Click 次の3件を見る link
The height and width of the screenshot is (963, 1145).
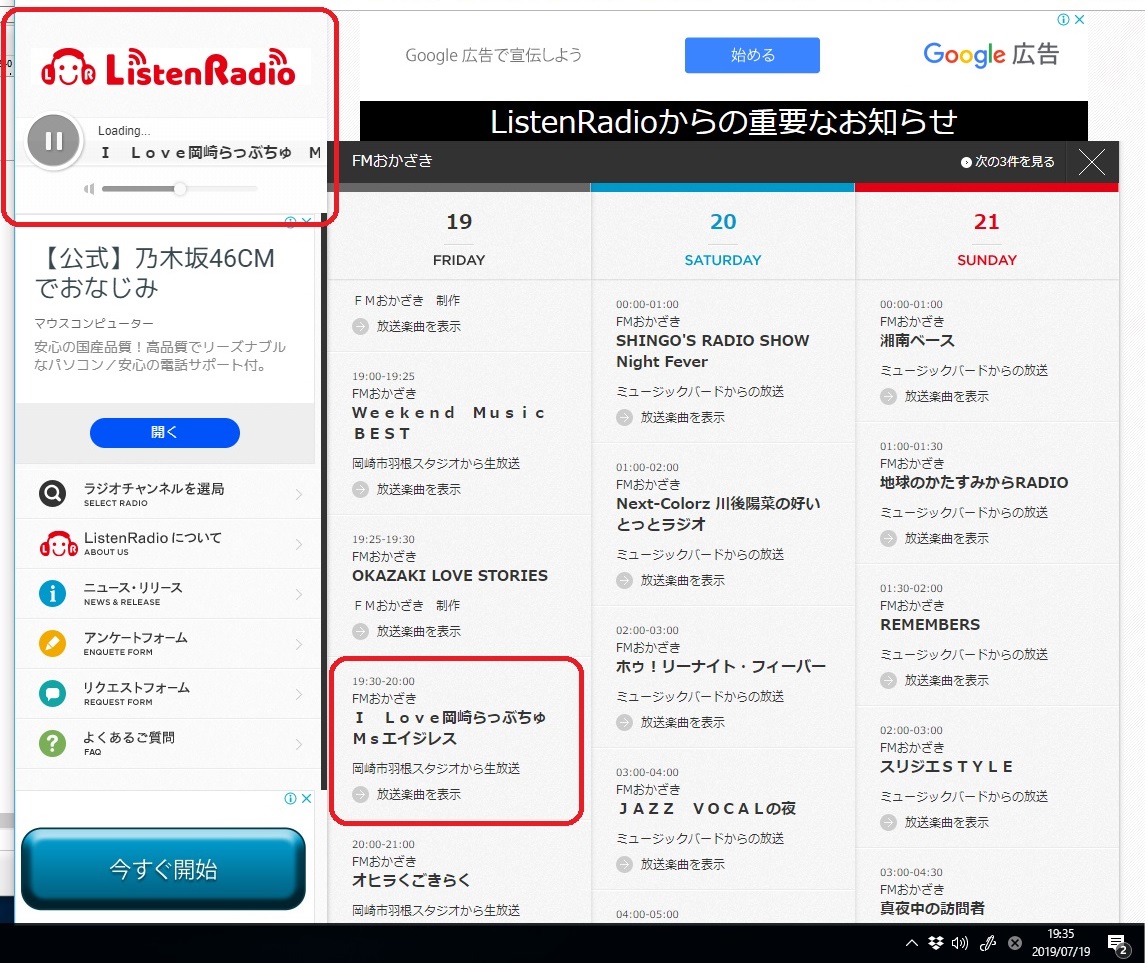point(1008,161)
